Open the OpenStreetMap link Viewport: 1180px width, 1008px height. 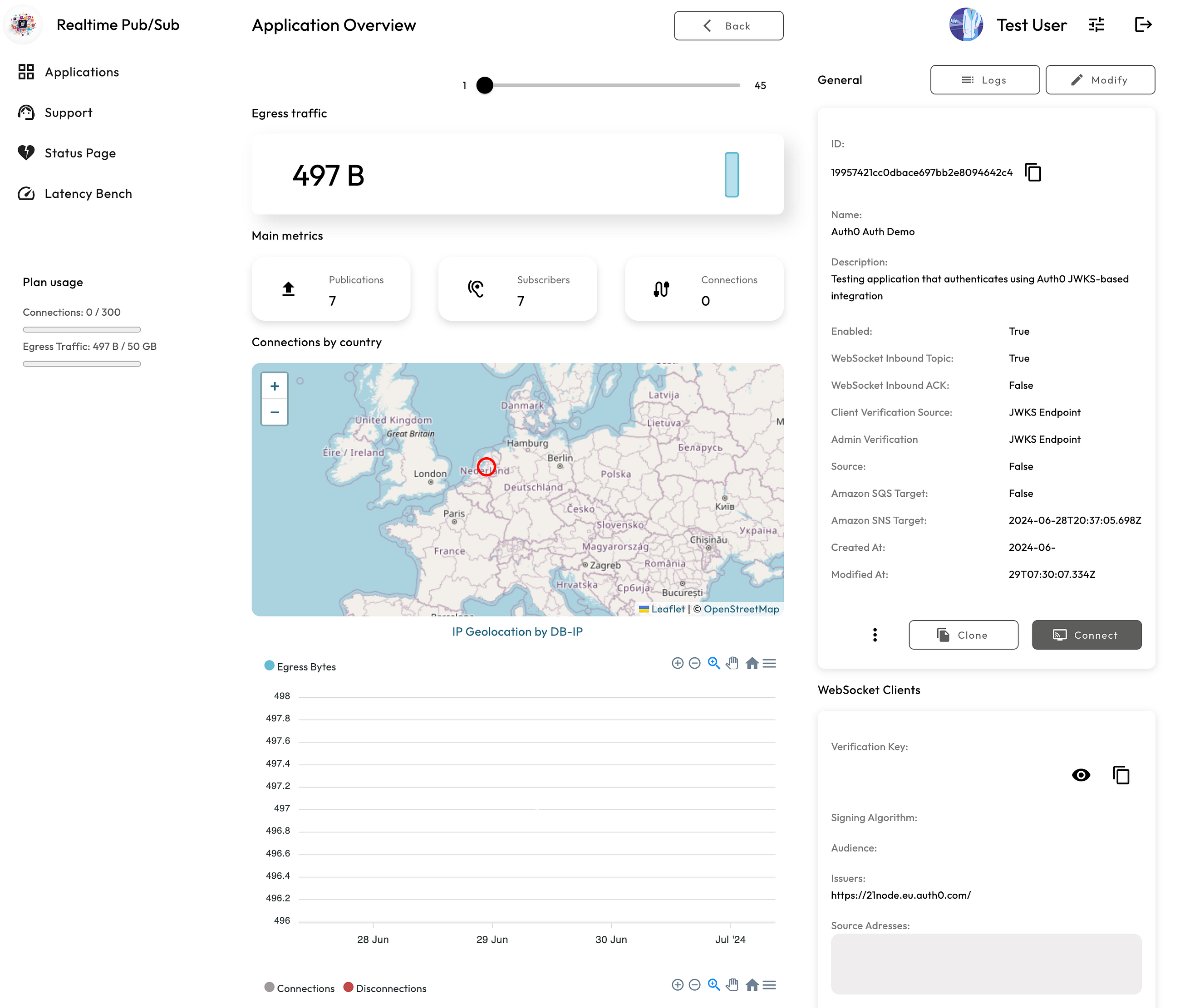point(741,609)
